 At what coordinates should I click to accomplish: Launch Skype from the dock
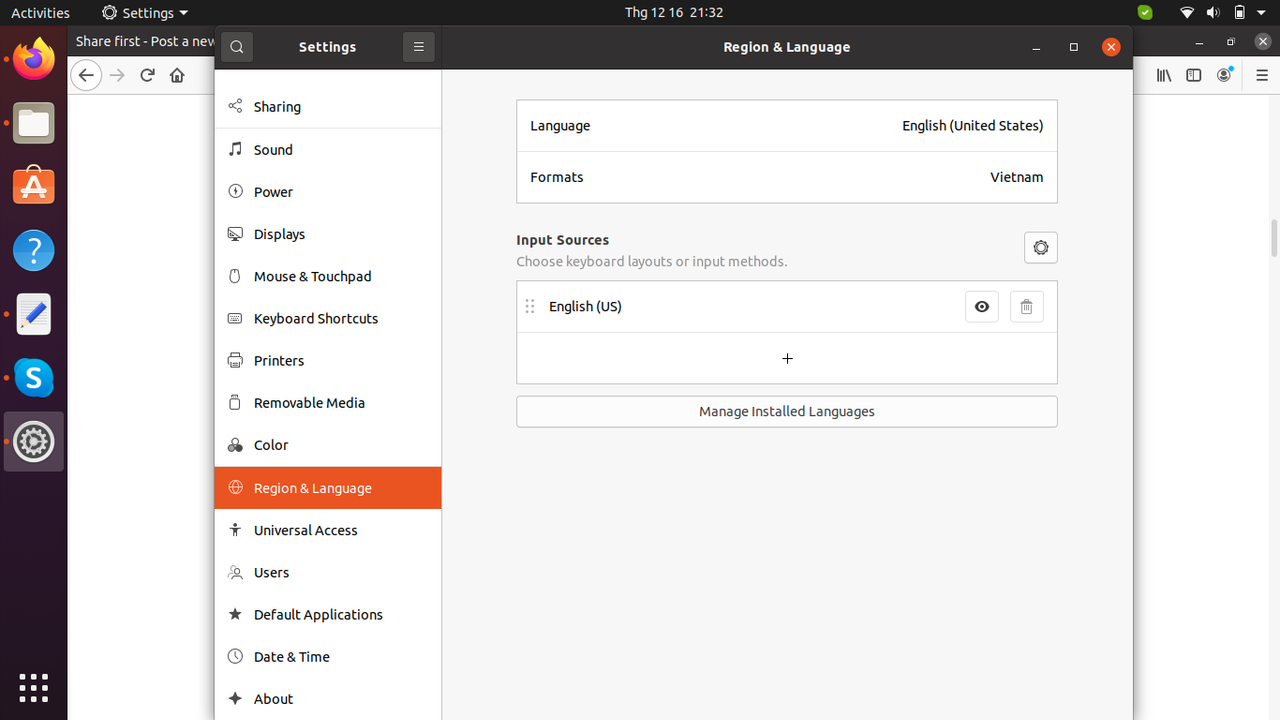click(34, 378)
